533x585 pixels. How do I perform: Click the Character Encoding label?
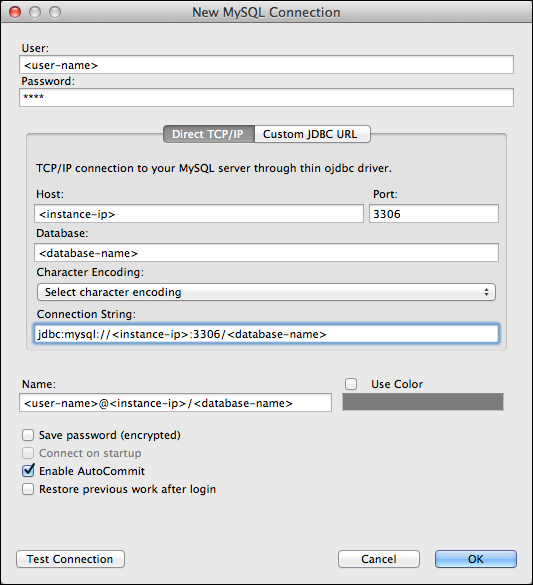coord(90,272)
